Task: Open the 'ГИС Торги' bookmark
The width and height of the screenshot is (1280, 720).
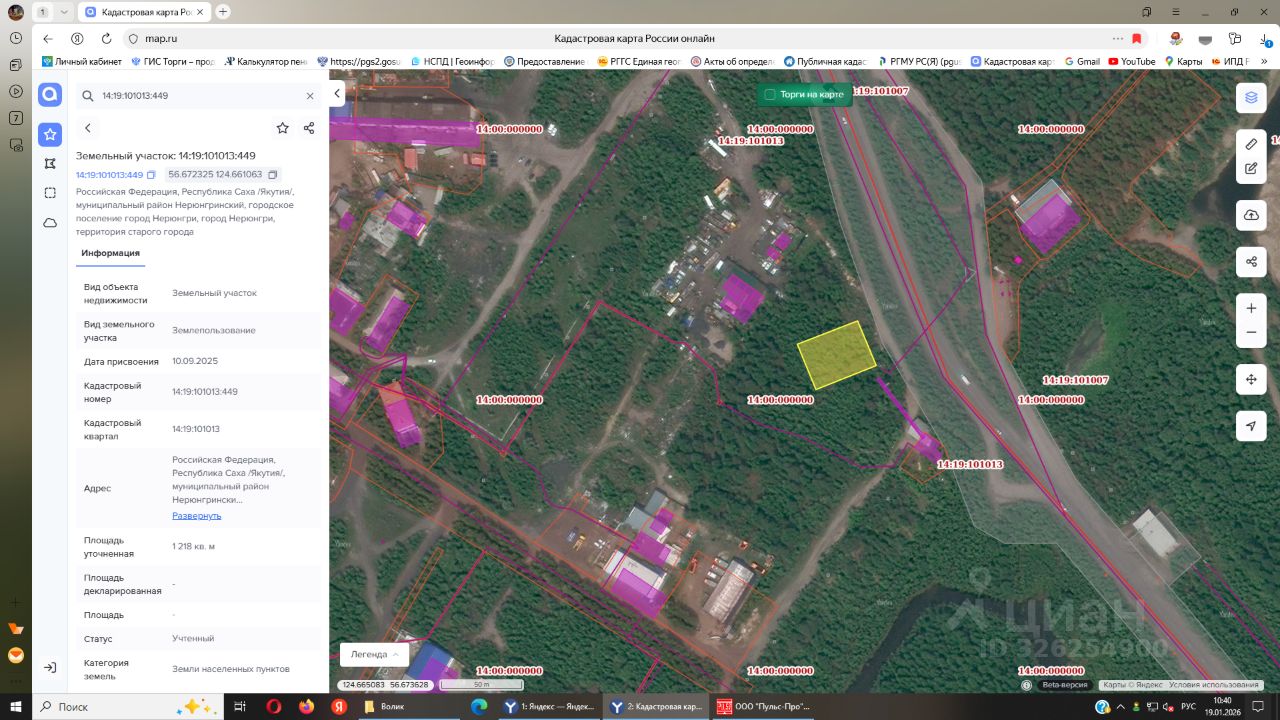Action: 172,61
